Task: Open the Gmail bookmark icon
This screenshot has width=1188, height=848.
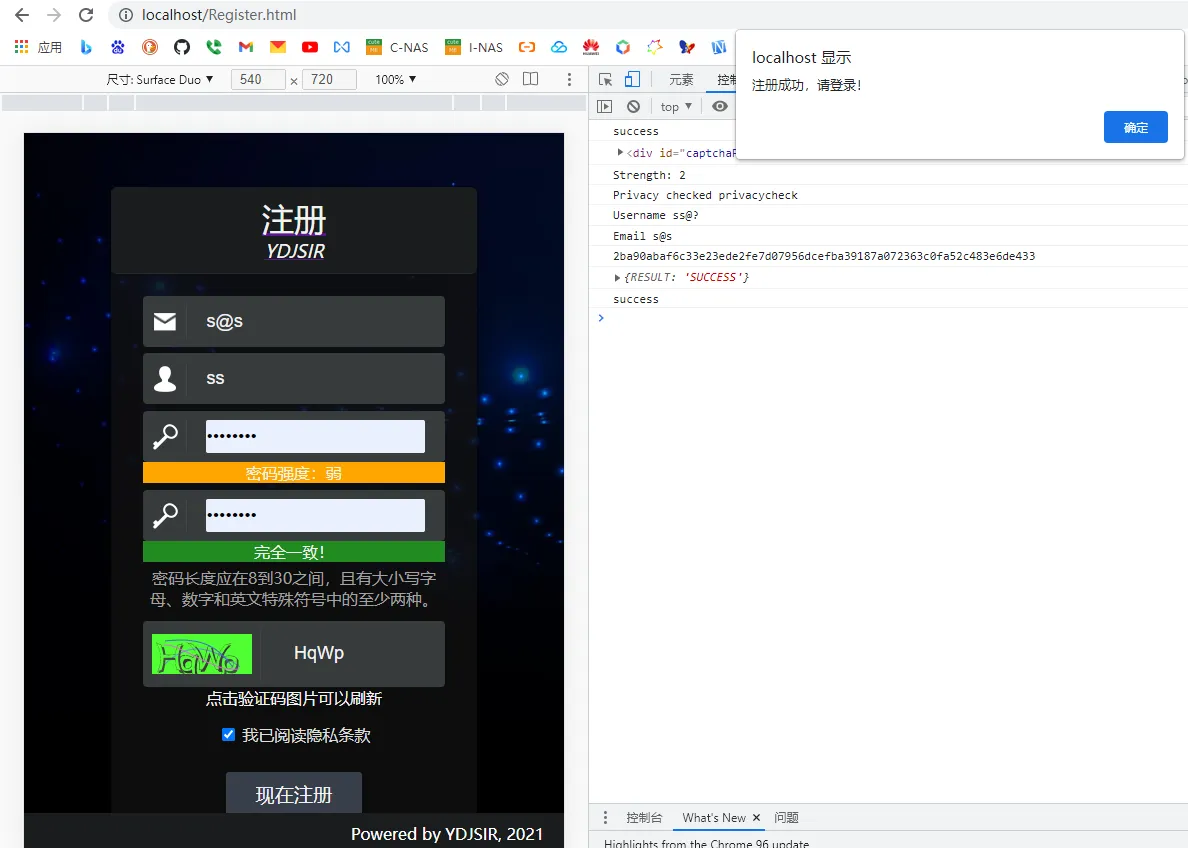Action: (x=245, y=47)
